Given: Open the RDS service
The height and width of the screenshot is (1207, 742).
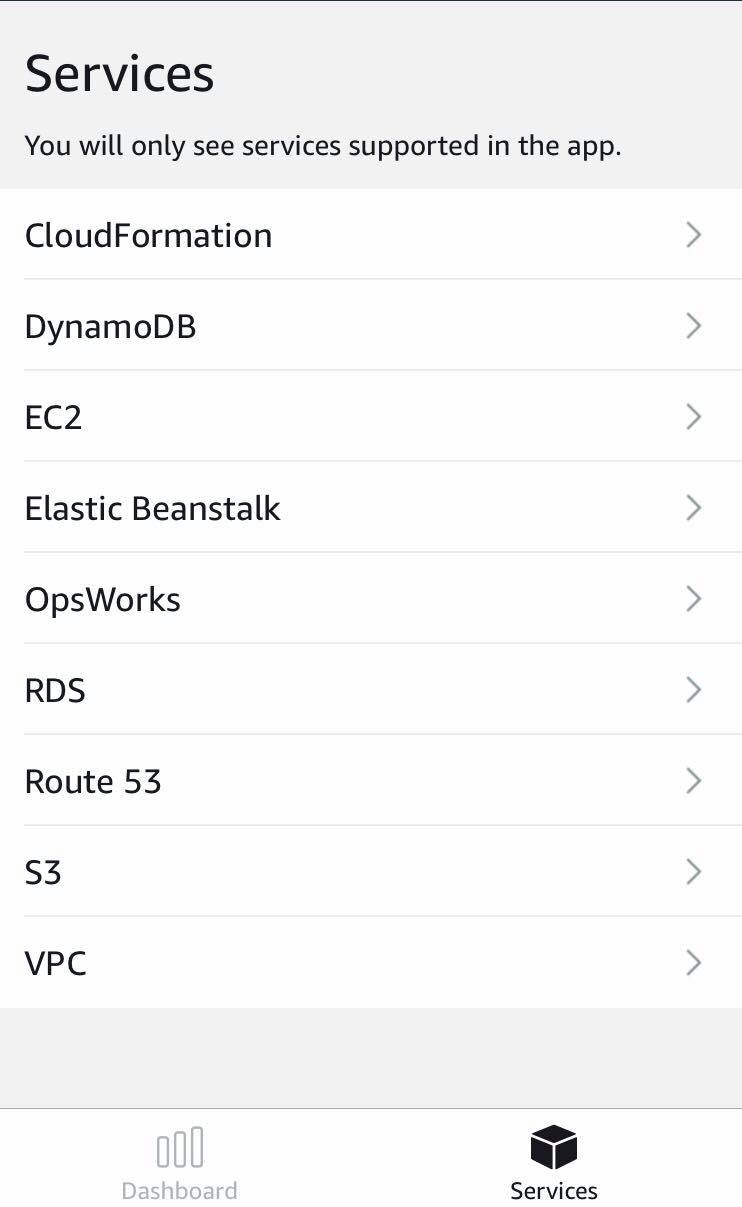Looking at the screenshot, I should [55, 690].
